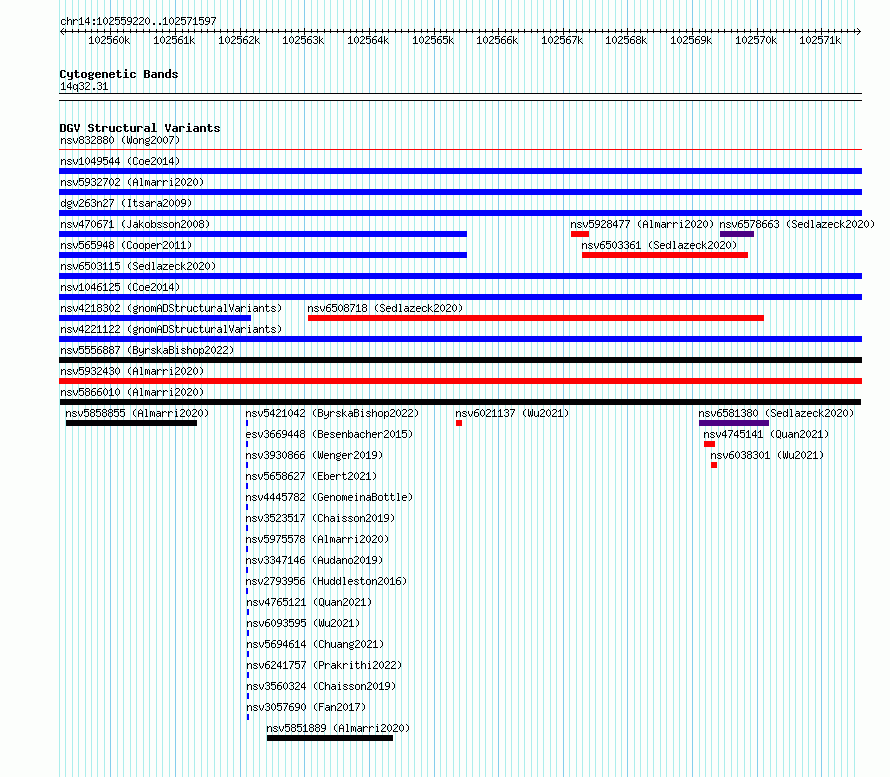890x777 pixels.
Task: Open nsv5658627 (Ebert2021) variant
Action: tap(311, 476)
